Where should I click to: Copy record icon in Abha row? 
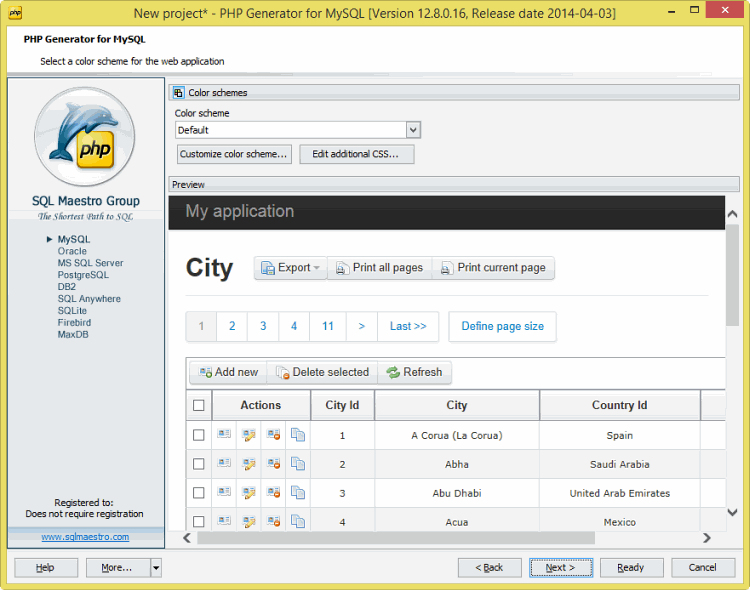(298, 463)
